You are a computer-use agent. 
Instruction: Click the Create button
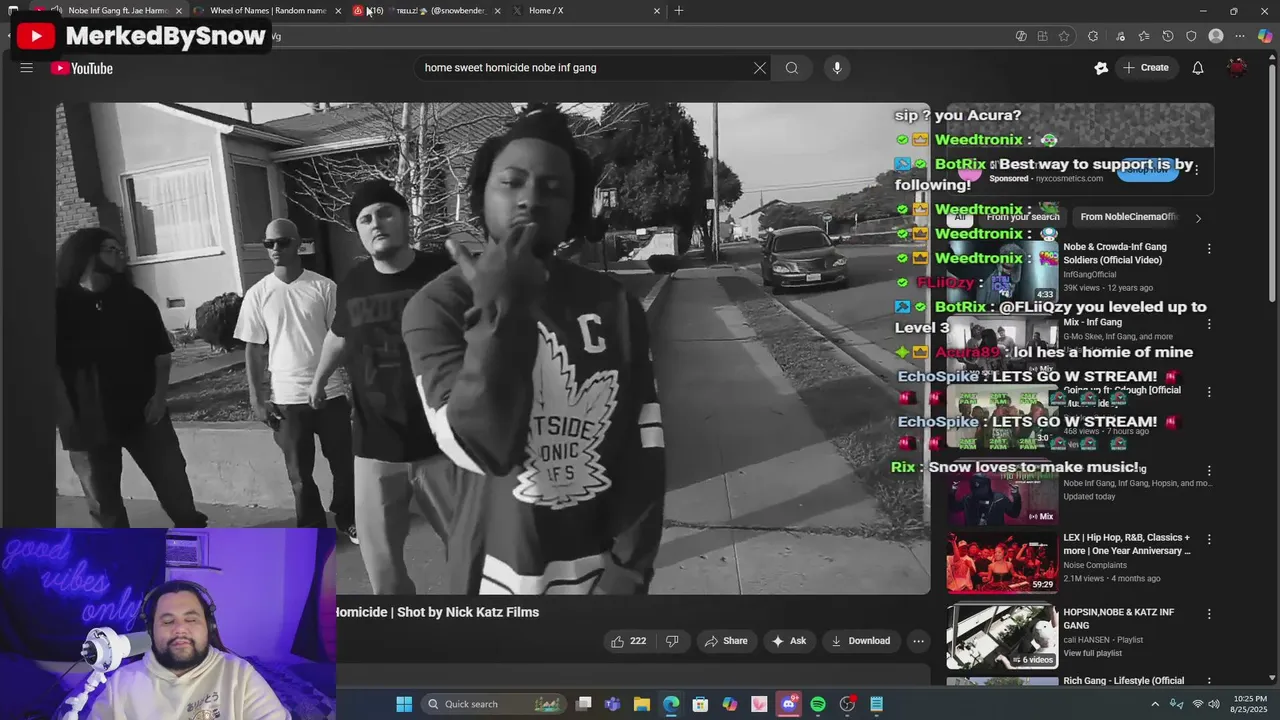(x=1145, y=68)
